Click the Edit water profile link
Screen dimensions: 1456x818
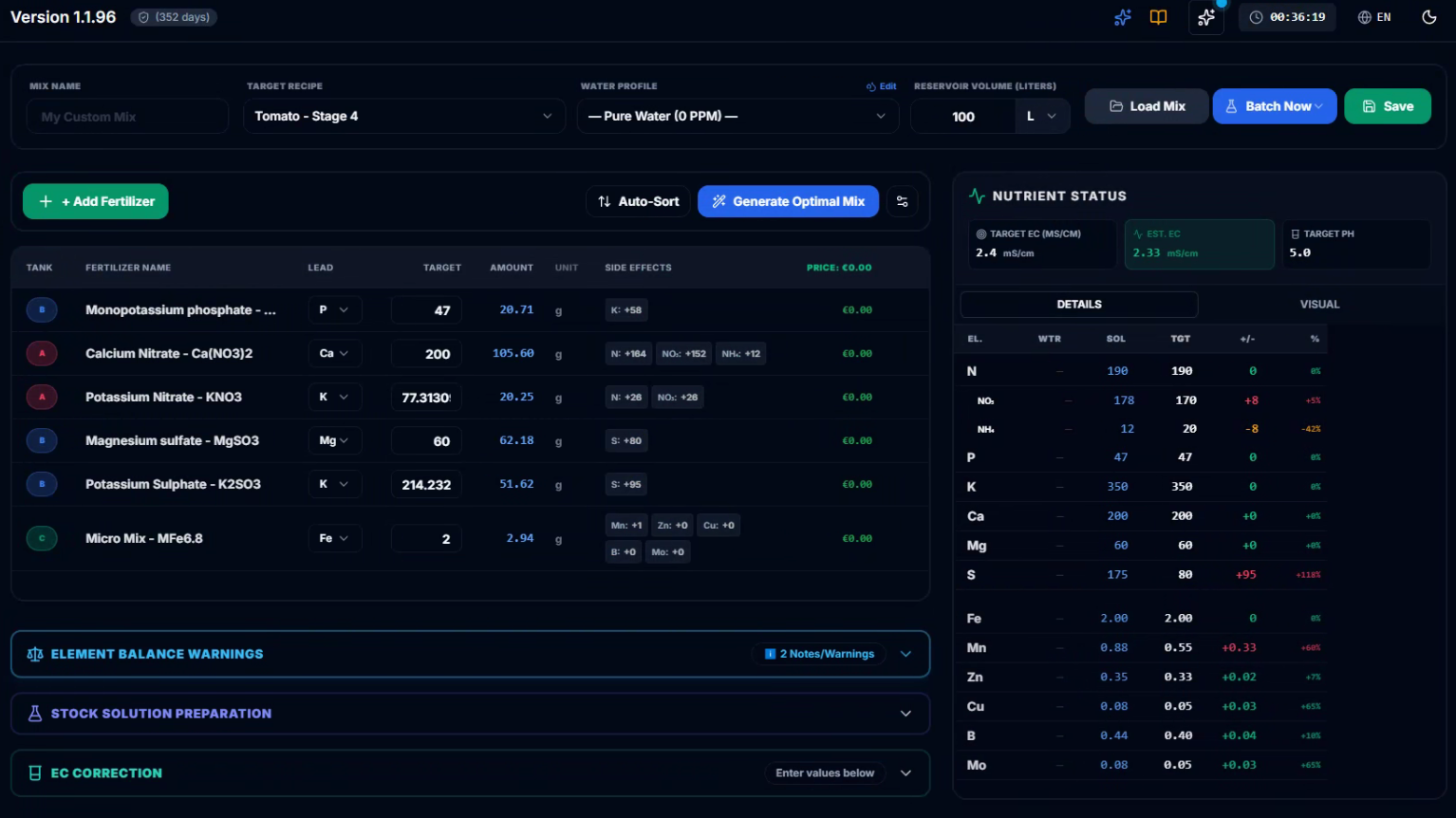tap(882, 86)
